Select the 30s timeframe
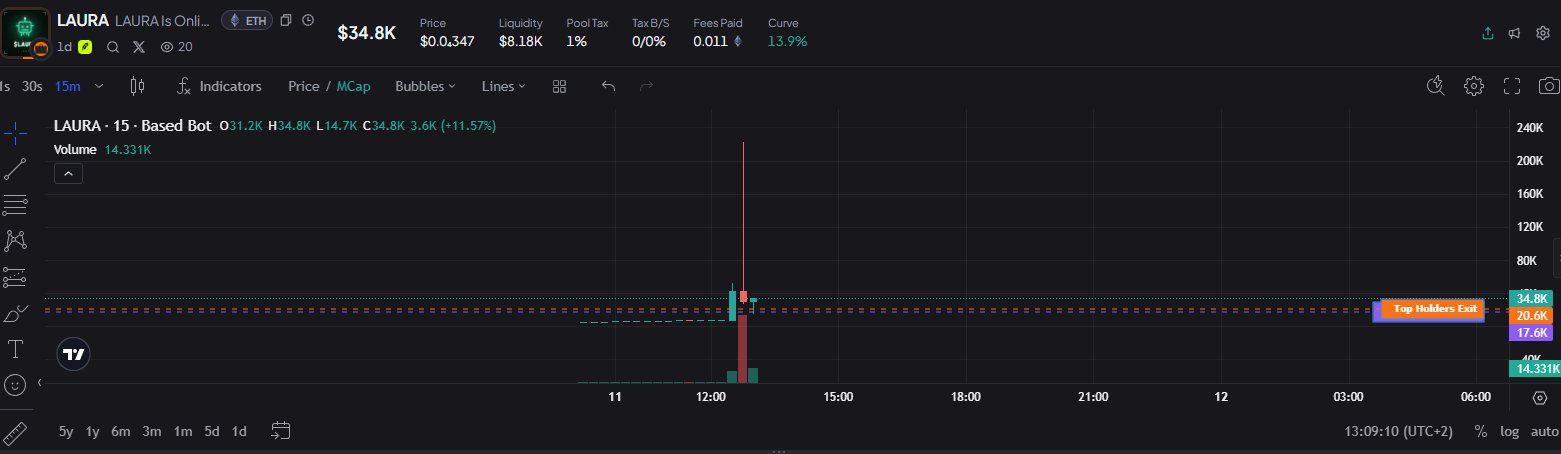Screen dimensions: 1561x454 coord(32,86)
